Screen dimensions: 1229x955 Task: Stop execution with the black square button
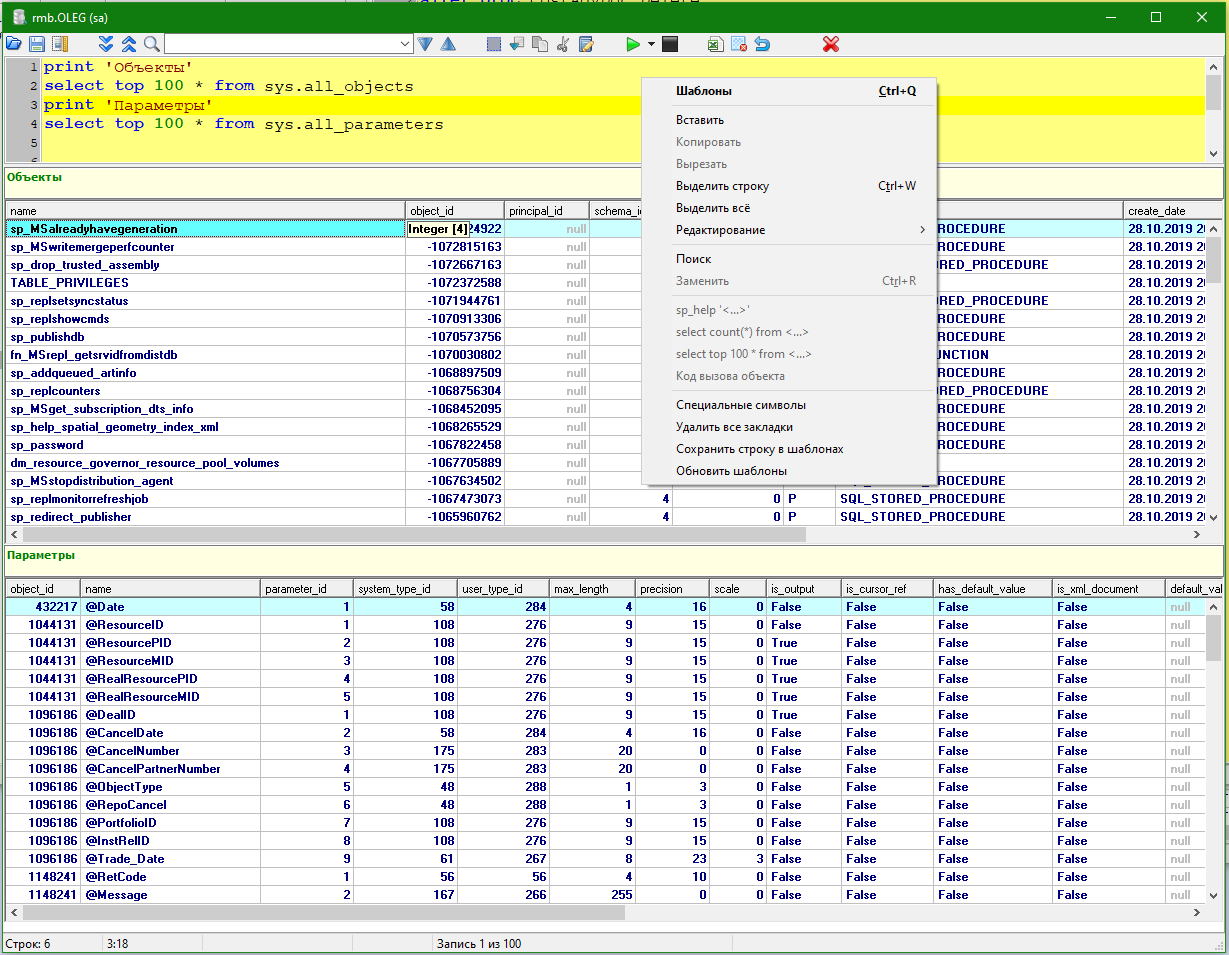click(670, 44)
